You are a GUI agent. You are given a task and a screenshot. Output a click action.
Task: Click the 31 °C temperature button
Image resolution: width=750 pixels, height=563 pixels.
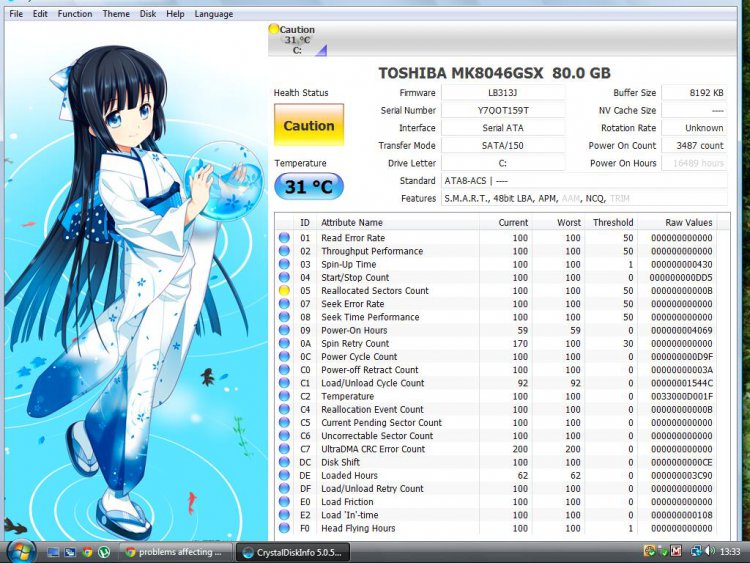coord(309,187)
